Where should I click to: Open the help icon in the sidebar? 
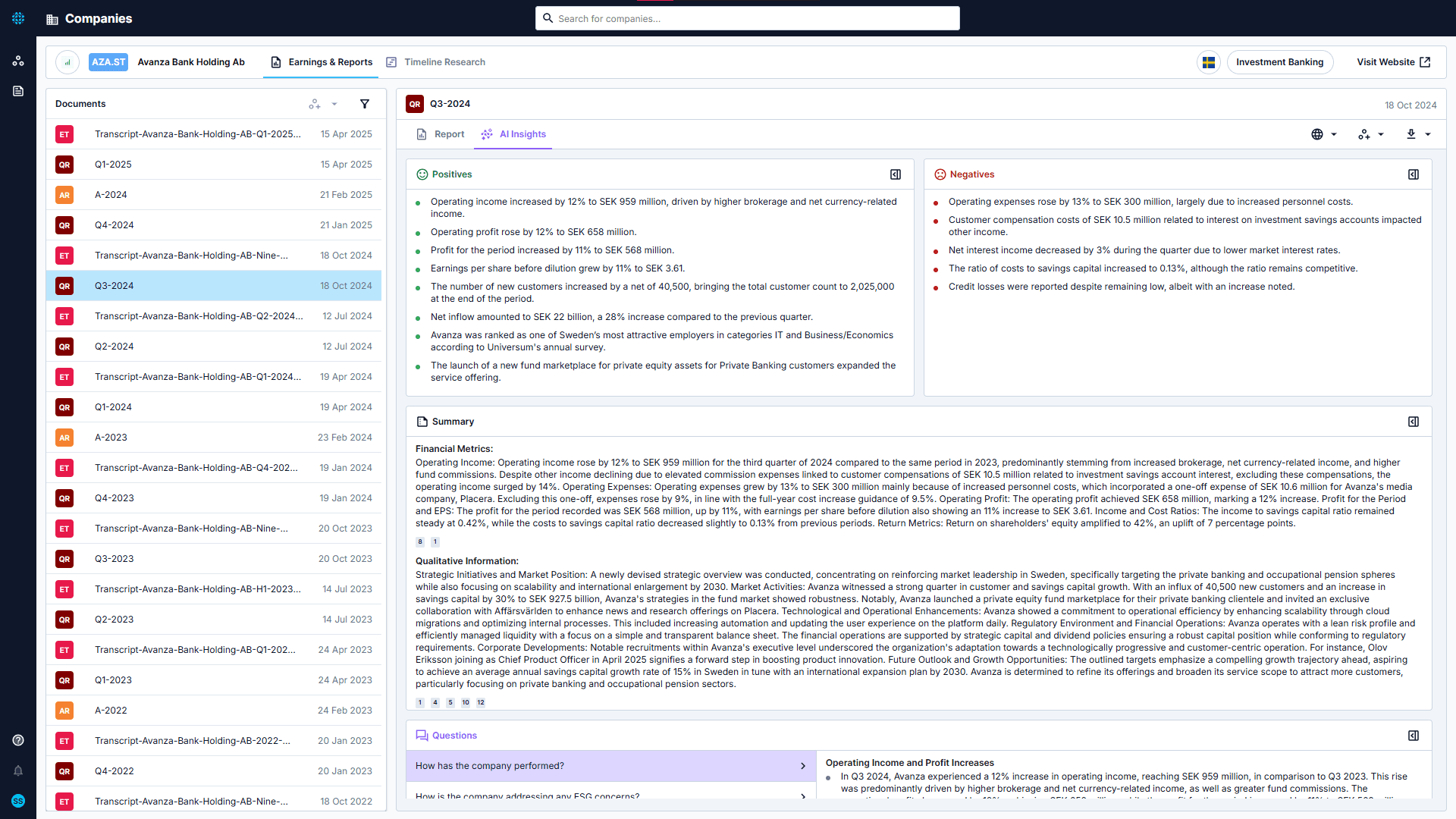click(18, 740)
